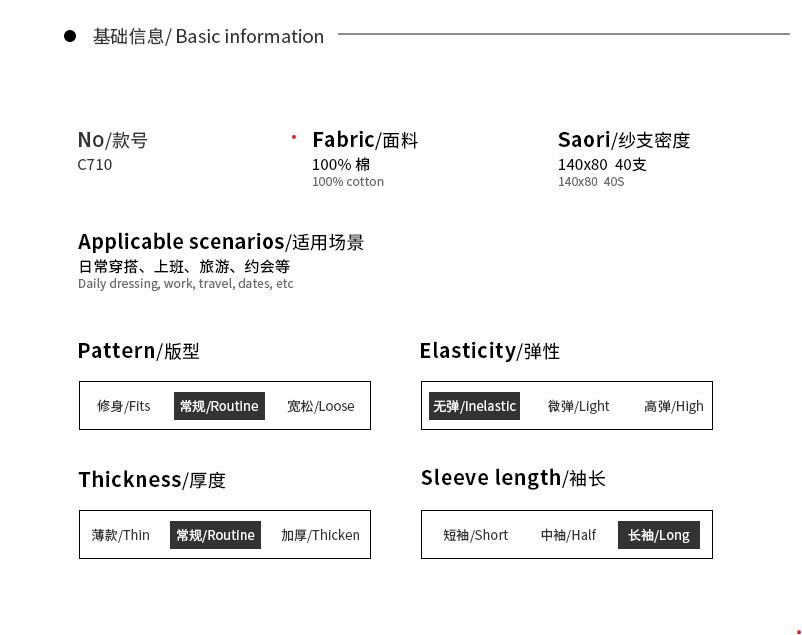Select the Thin thickness option

click(121, 535)
